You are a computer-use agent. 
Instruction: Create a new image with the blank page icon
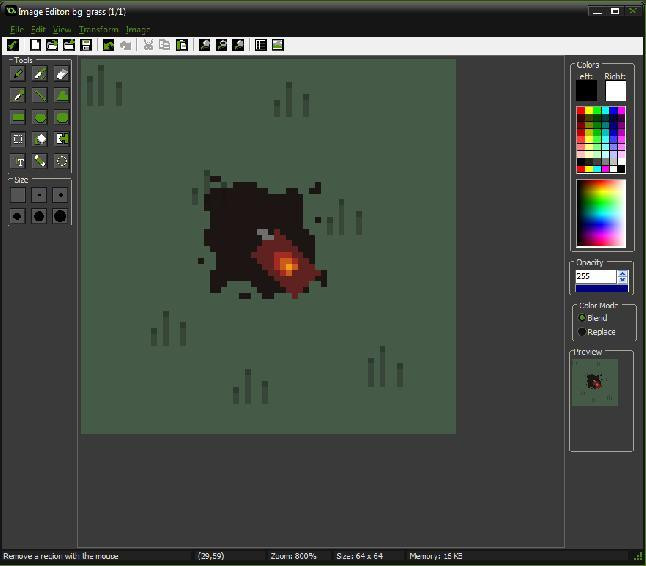click(x=35, y=45)
